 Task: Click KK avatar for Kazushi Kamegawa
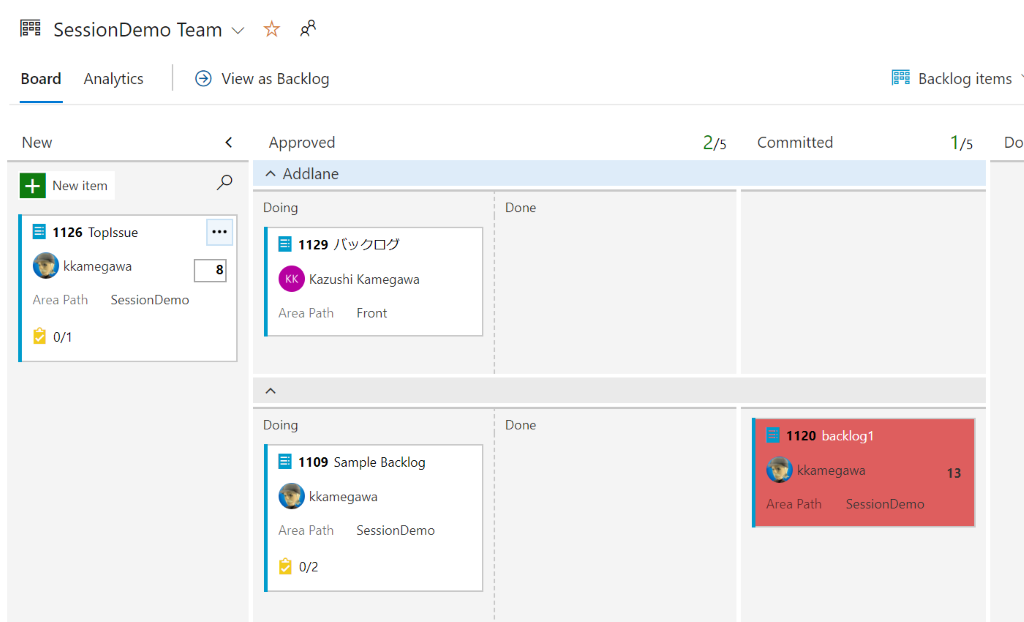click(x=291, y=279)
